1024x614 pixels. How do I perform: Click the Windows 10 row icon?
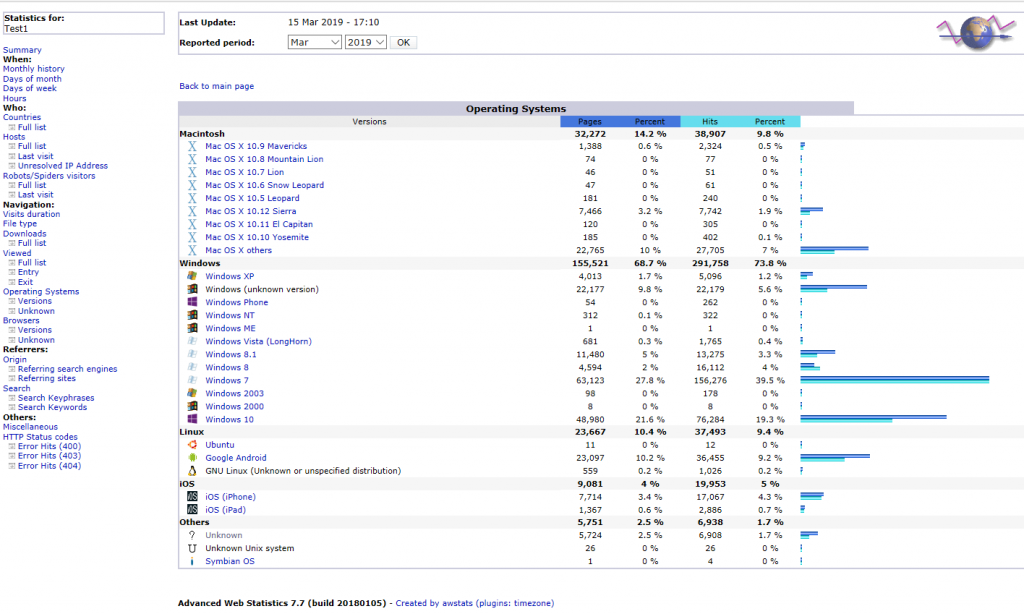click(x=192, y=419)
